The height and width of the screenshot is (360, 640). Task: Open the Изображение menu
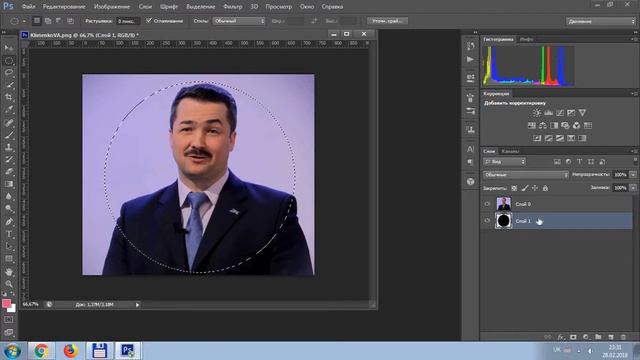pos(112,7)
